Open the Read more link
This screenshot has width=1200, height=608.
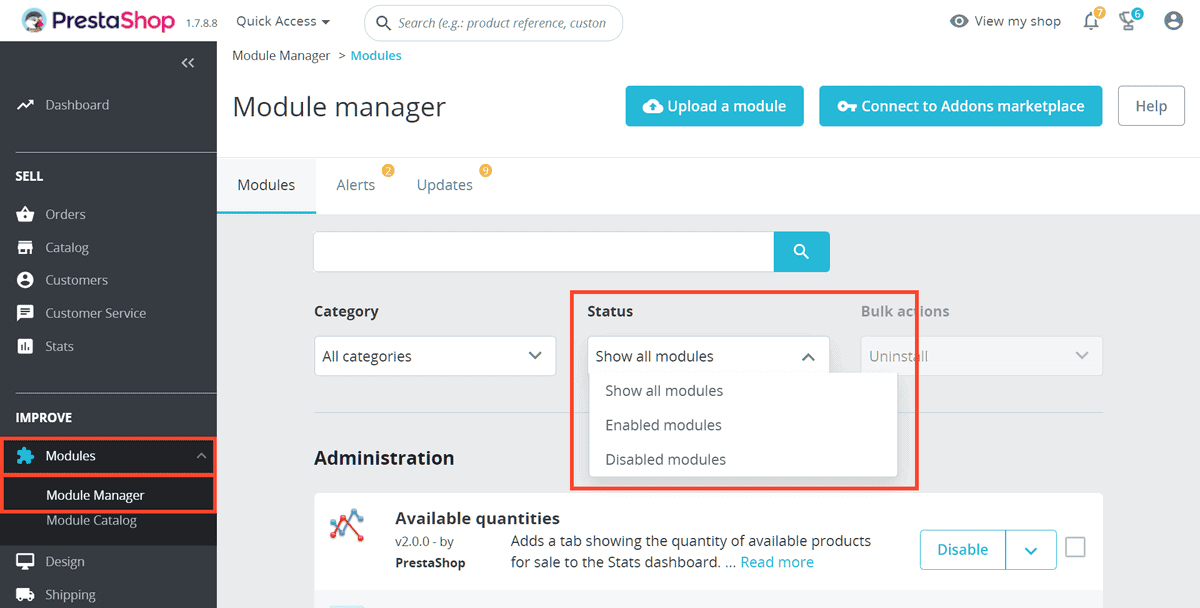click(x=777, y=562)
